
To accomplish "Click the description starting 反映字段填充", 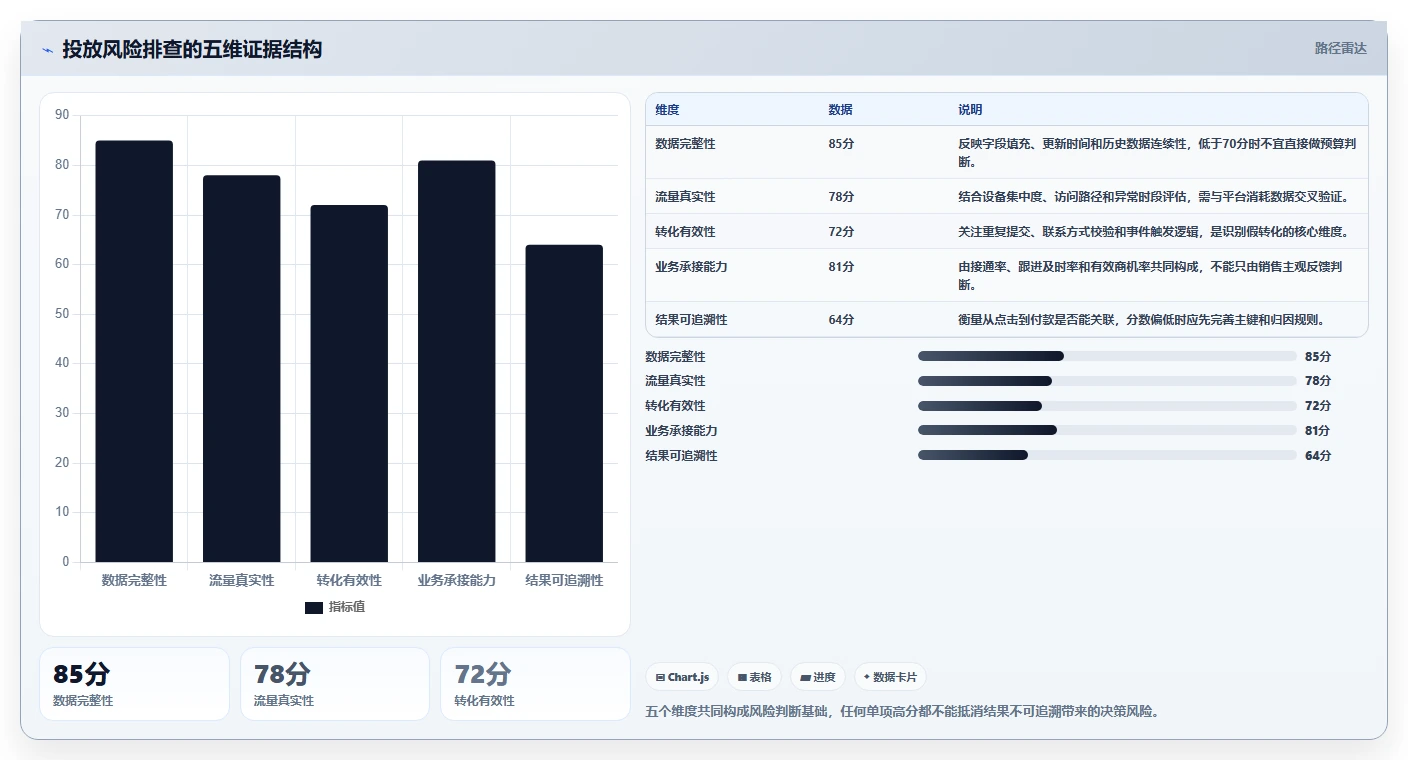I will click(1157, 153).
